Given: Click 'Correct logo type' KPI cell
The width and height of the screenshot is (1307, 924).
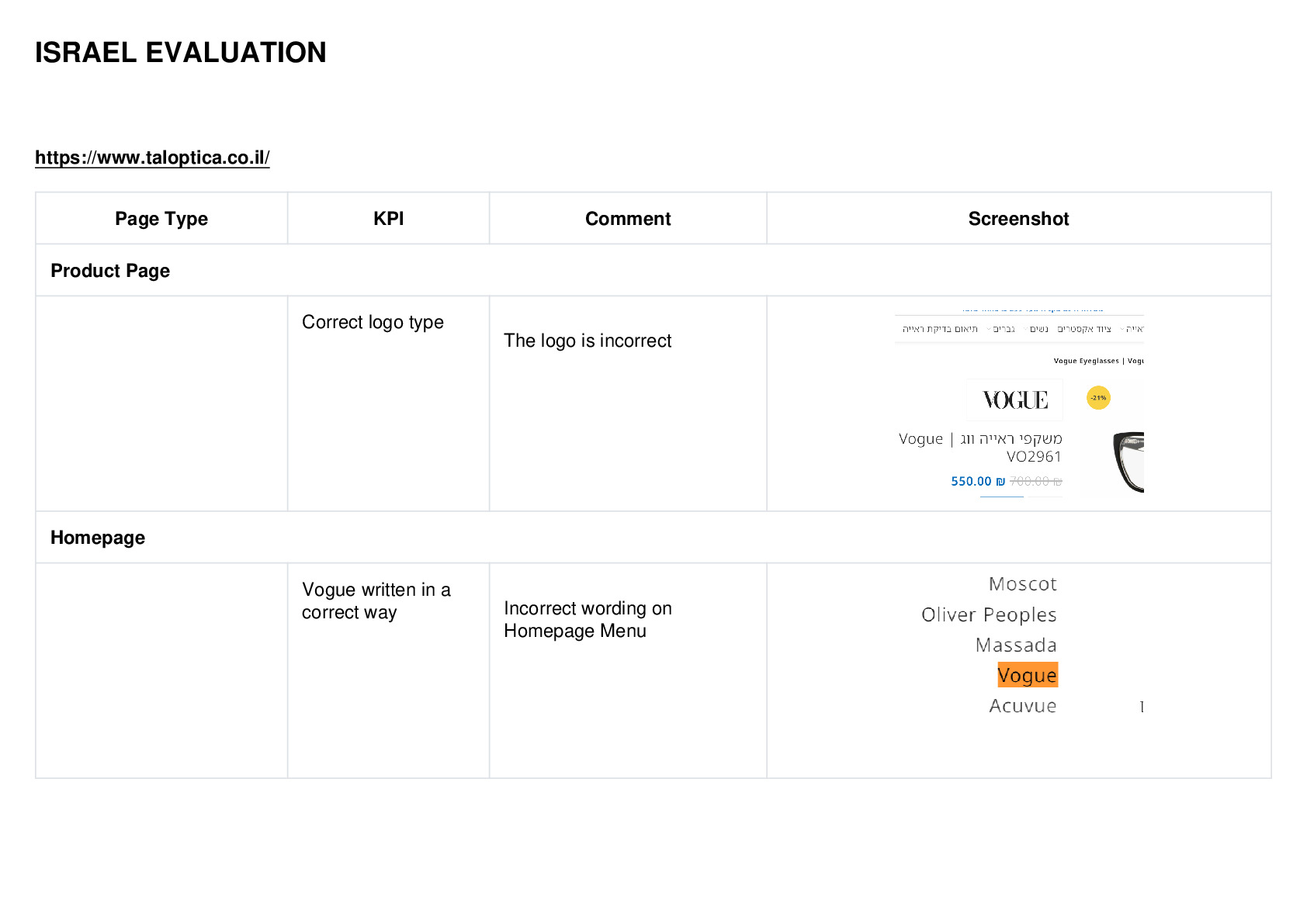Looking at the screenshot, I should pos(373,322).
